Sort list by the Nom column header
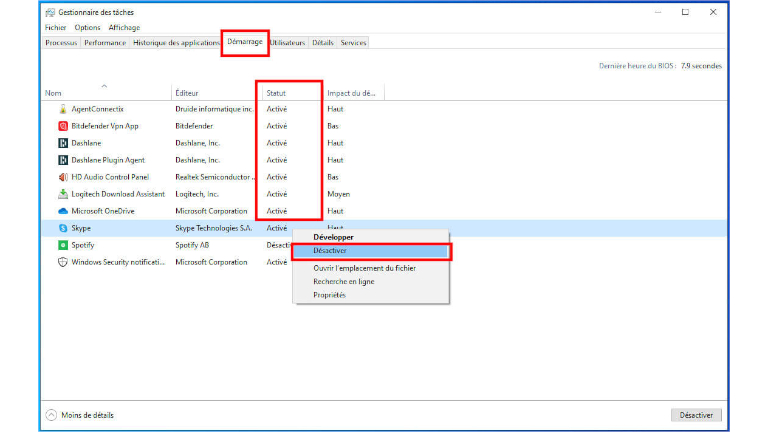The height and width of the screenshot is (432, 768). point(53,93)
